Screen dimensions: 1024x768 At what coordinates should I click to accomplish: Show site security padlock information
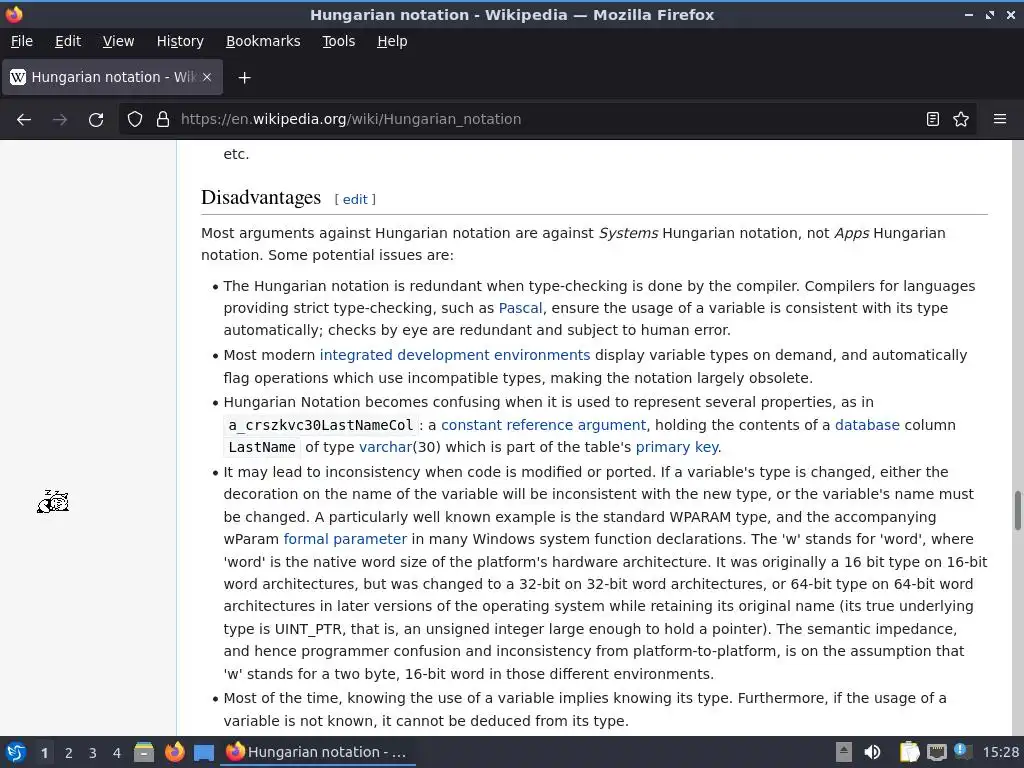tap(163, 120)
